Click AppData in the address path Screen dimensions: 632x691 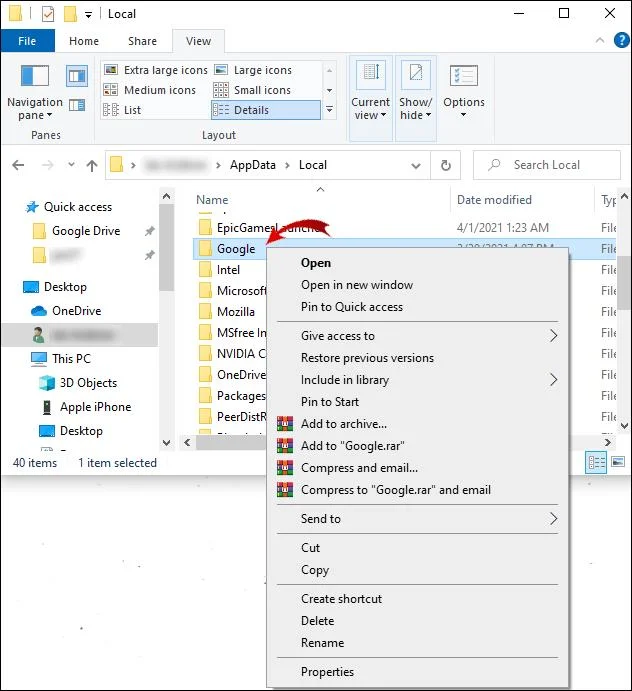pos(253,165)
